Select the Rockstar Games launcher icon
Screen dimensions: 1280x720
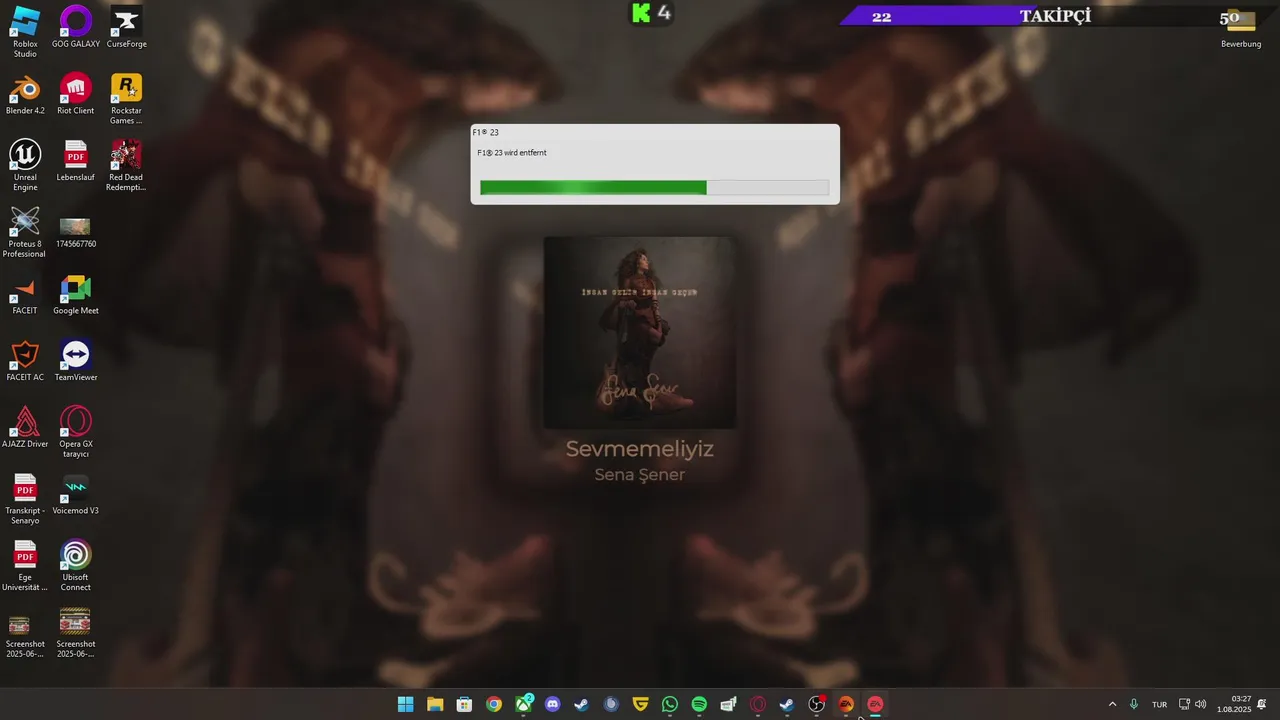point(126,98)
